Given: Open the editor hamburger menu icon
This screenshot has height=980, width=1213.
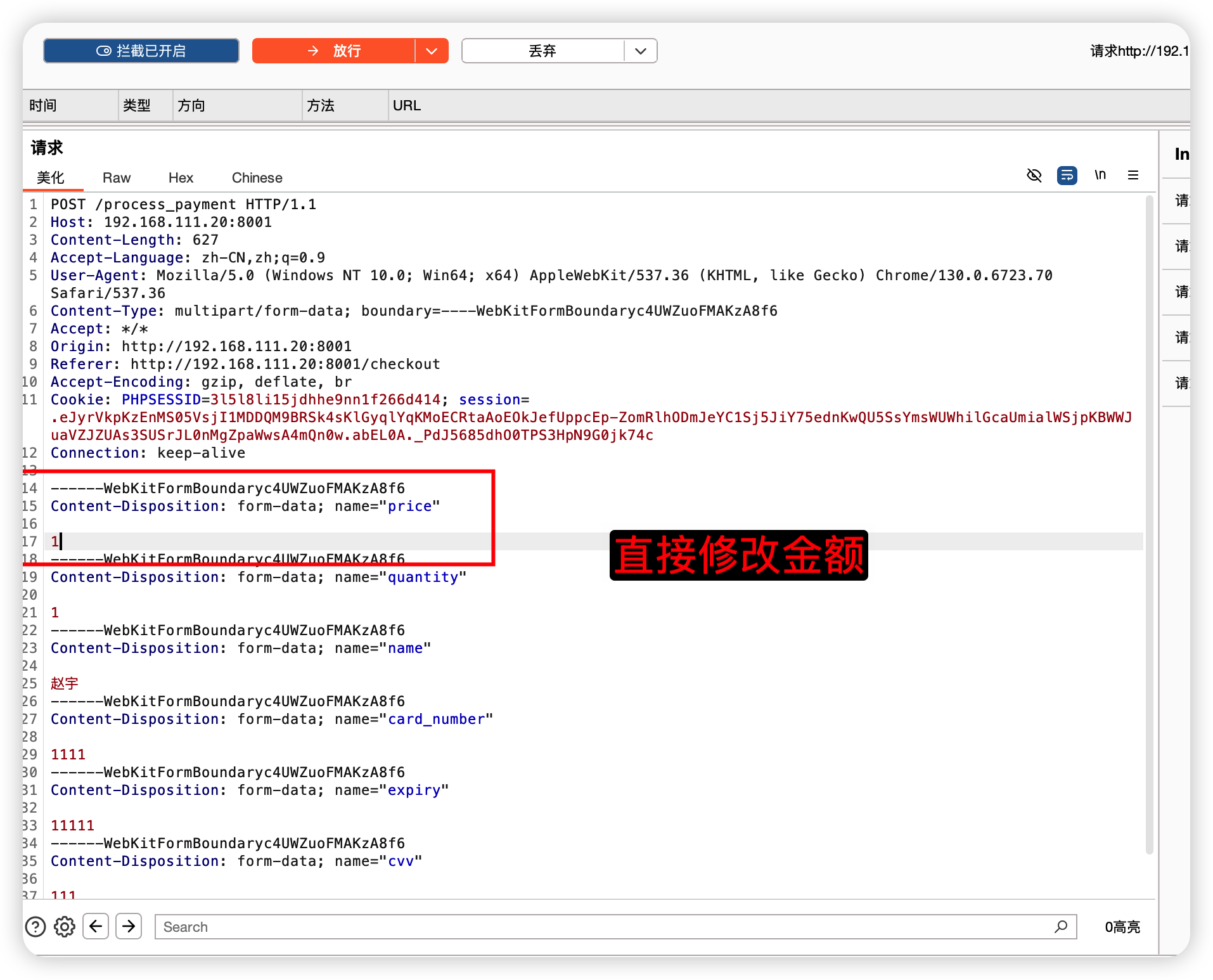Looking at the screenshot, I should click(x=1133, y=175).
